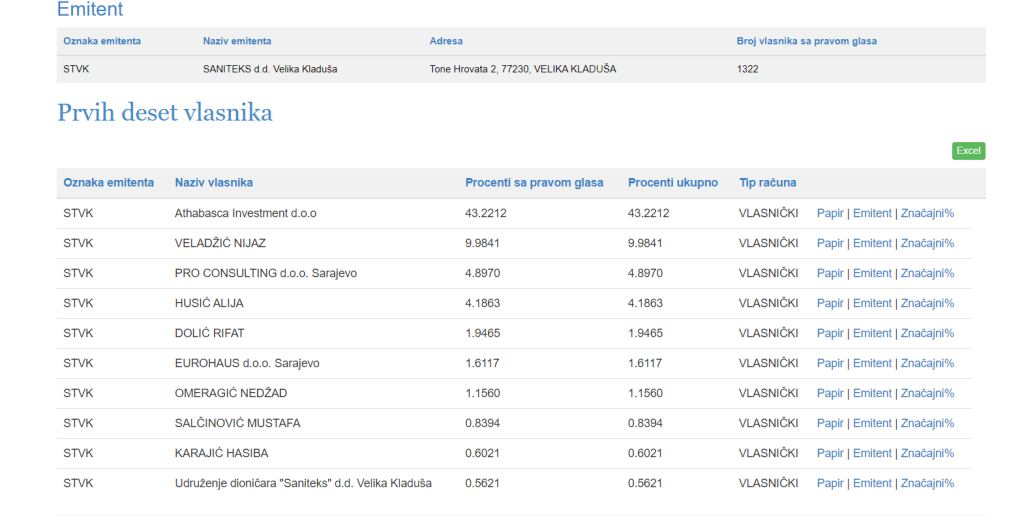Click the Naziv vlasnika column header

coord(213,182)
